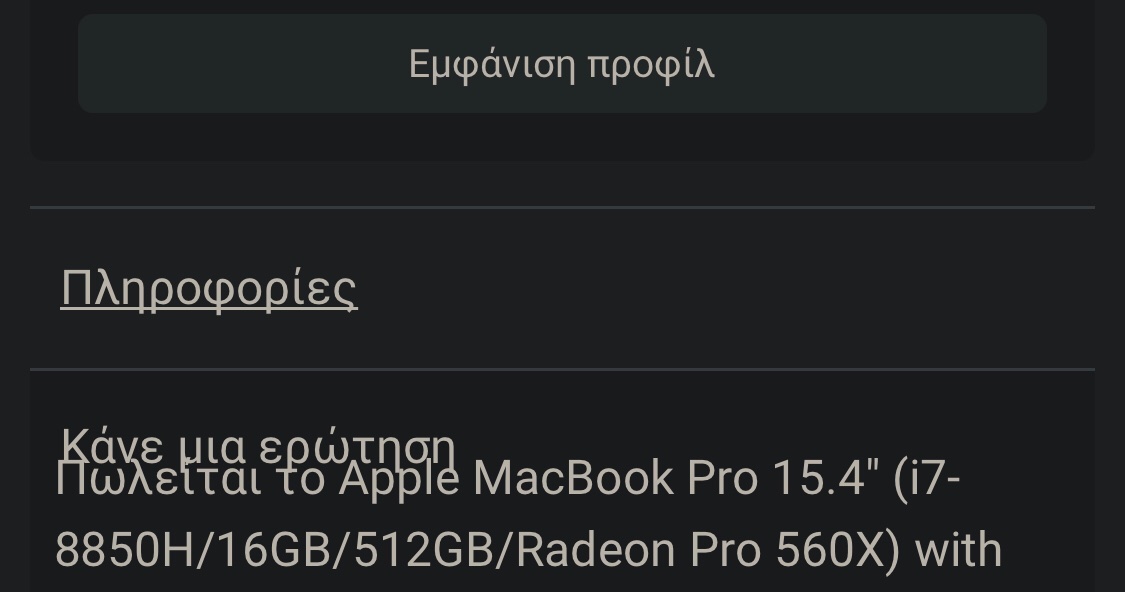The image size is (1125, 592).
Task: Click the word 'προφίλ' on the profile button
Action: pyautogui.click(x=651, y=65)
